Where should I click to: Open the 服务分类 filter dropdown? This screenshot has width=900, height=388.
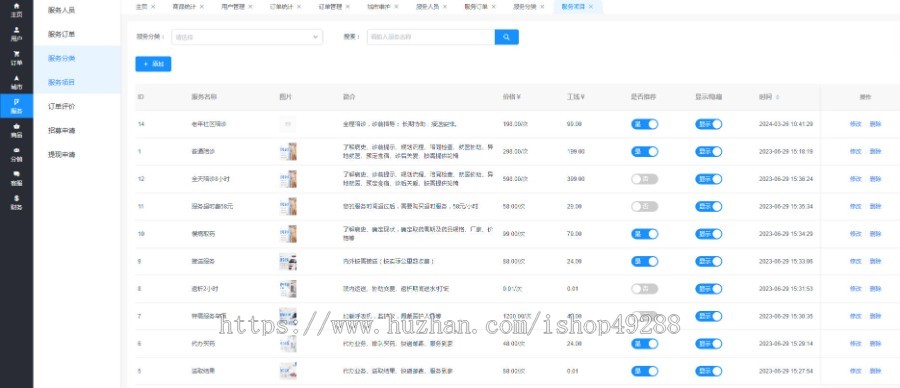(x=247, y=37)
